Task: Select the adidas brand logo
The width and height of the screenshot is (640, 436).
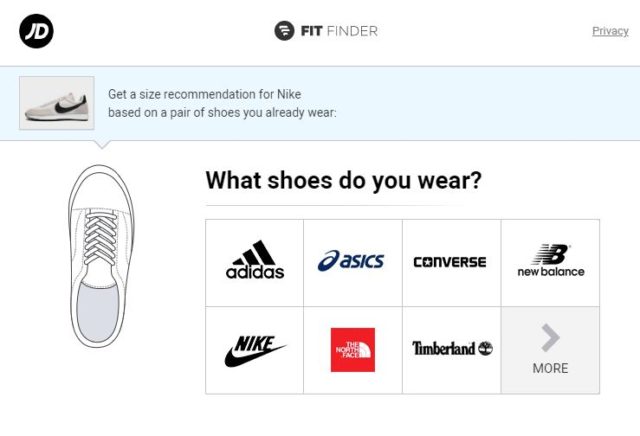Action: 255,261
